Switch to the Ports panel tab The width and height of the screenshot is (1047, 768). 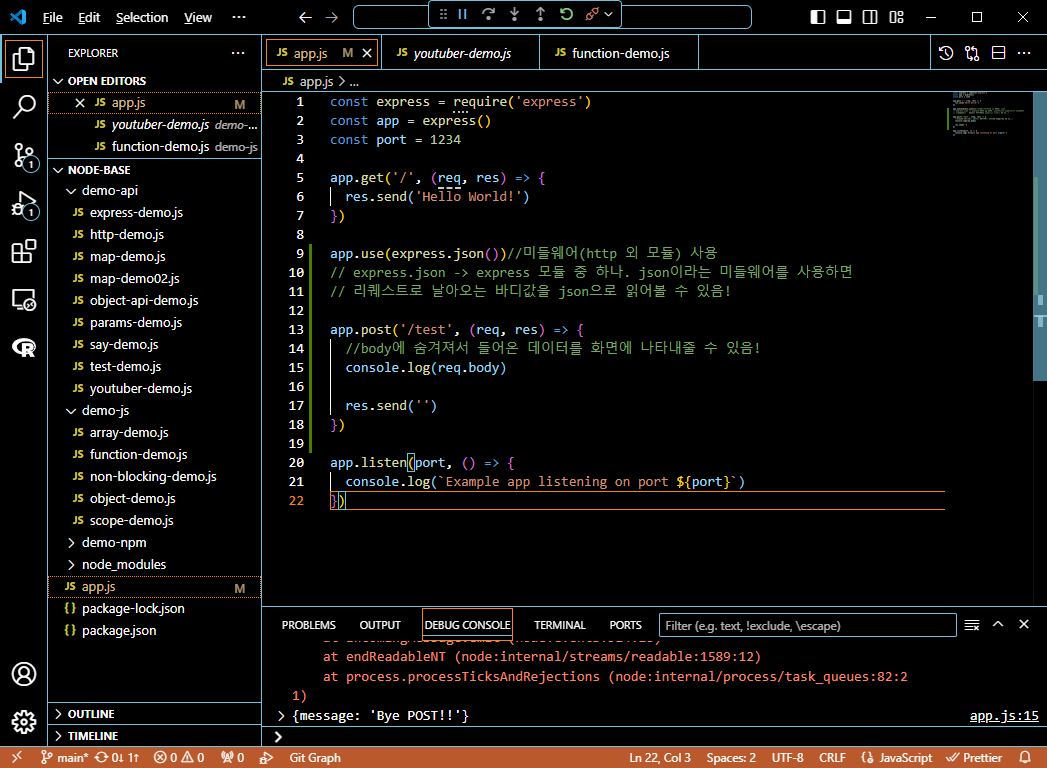625,625
